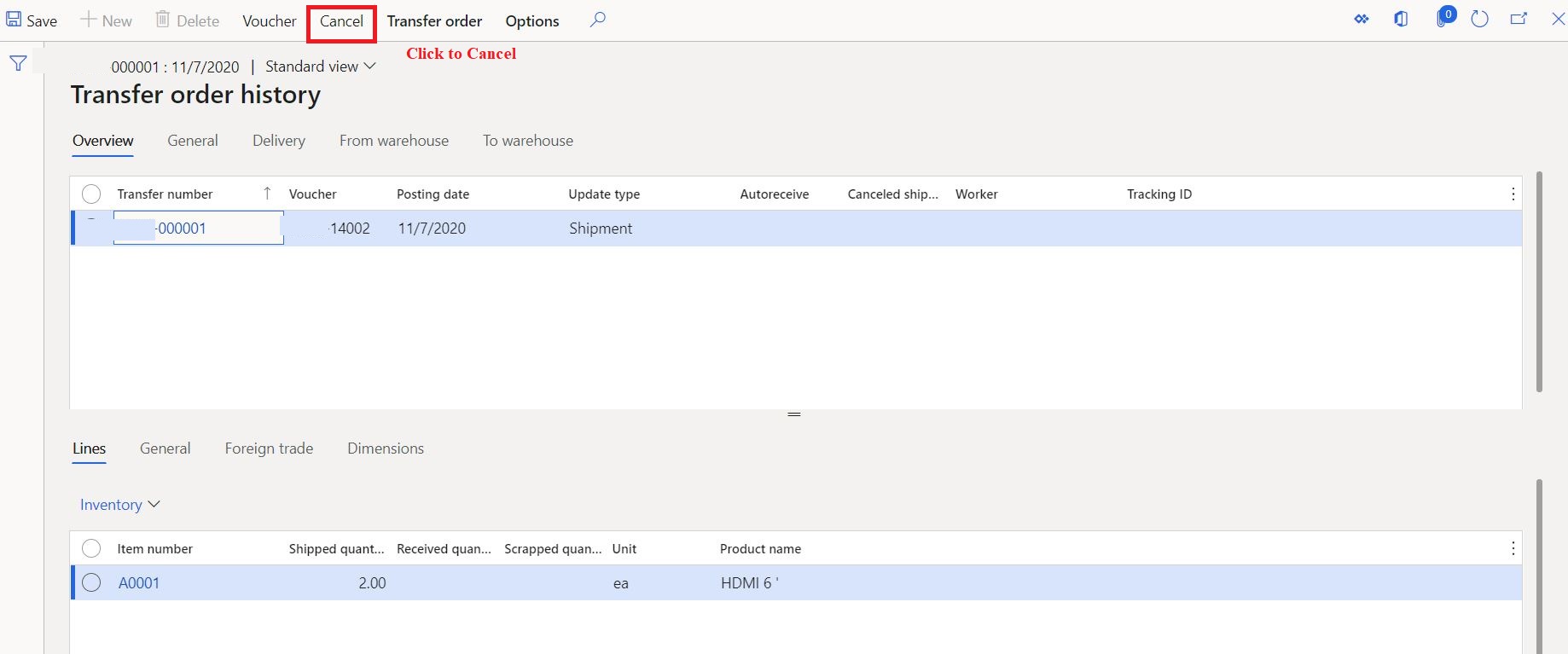Expand the Standard view dropdown
The width and height of the screenshot is (1568, 654).
[321, 67]
